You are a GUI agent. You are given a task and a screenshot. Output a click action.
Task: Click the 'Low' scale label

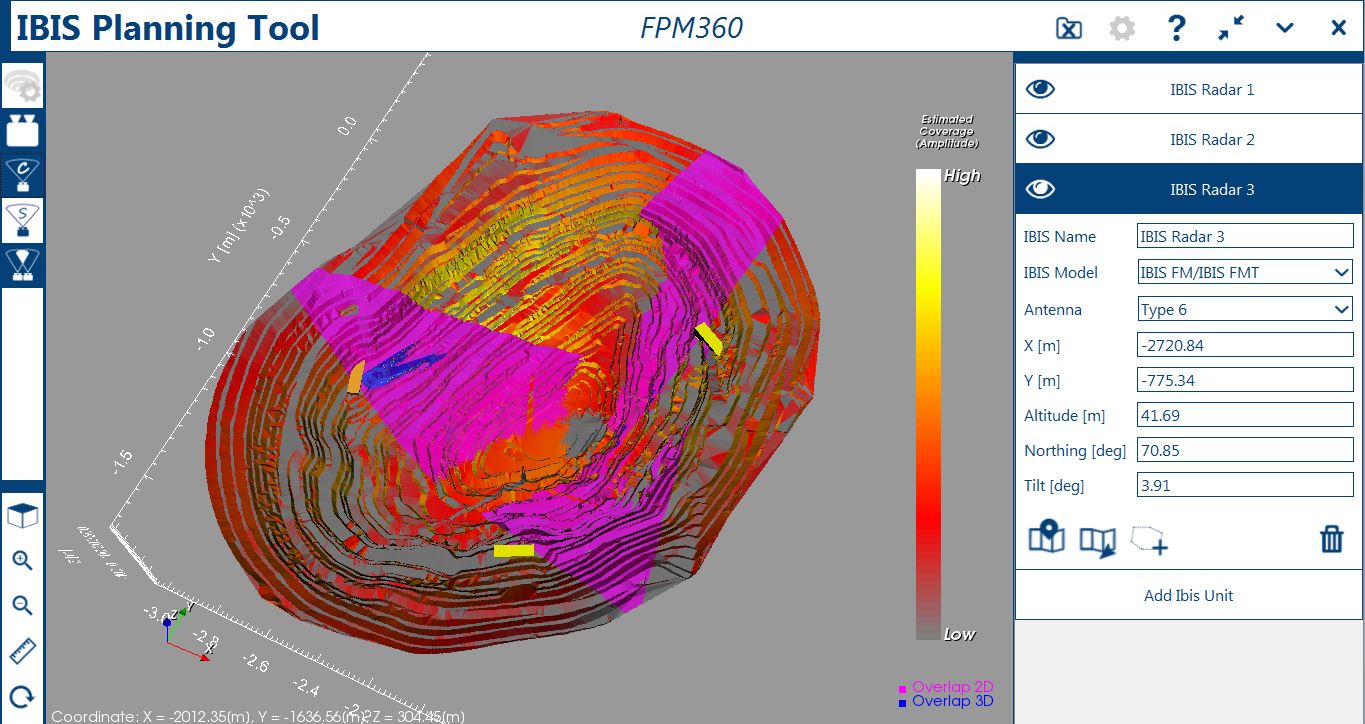pos(960,634)
